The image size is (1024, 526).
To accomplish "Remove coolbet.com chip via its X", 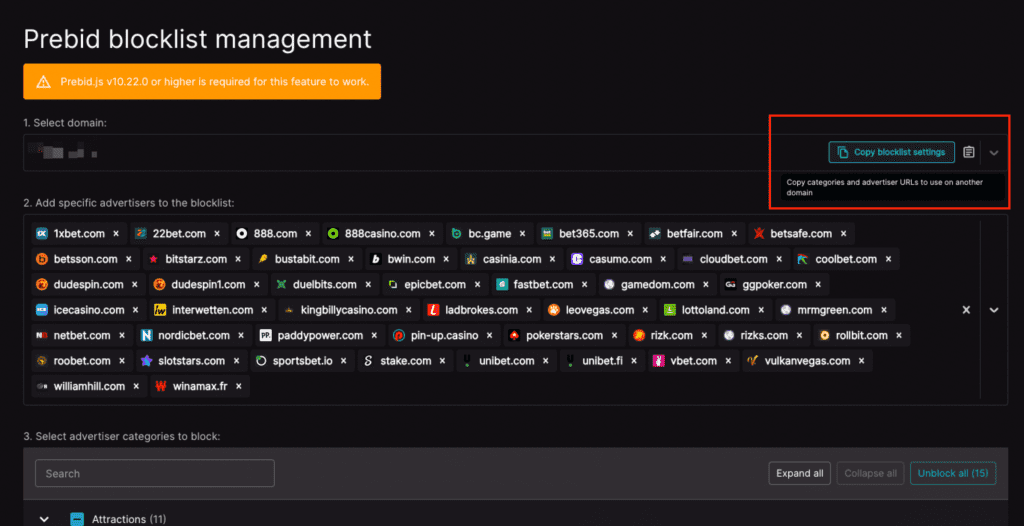I will 888,259.
